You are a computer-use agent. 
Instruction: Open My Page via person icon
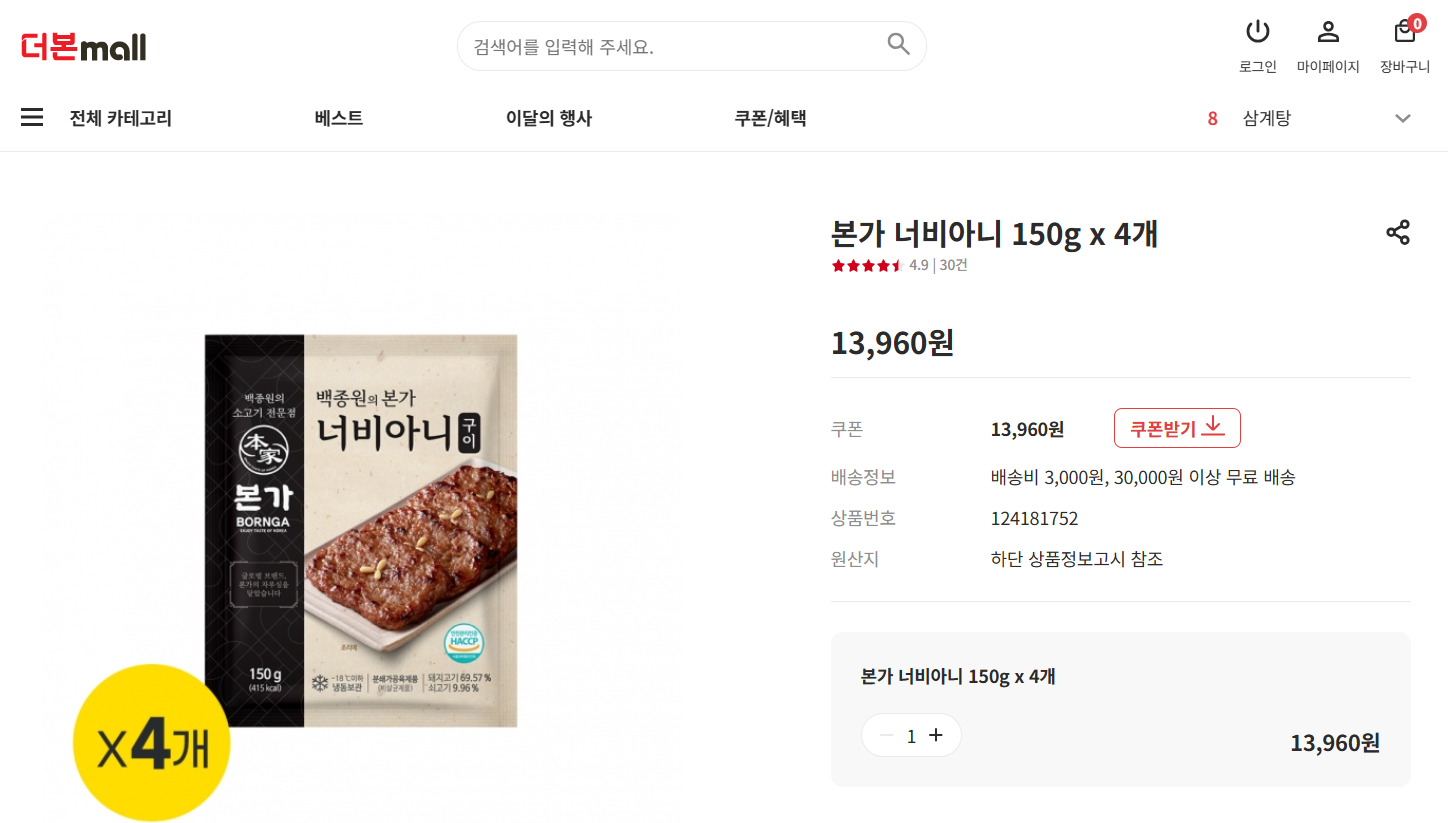pyautogui.click(x=1328, y=32)
